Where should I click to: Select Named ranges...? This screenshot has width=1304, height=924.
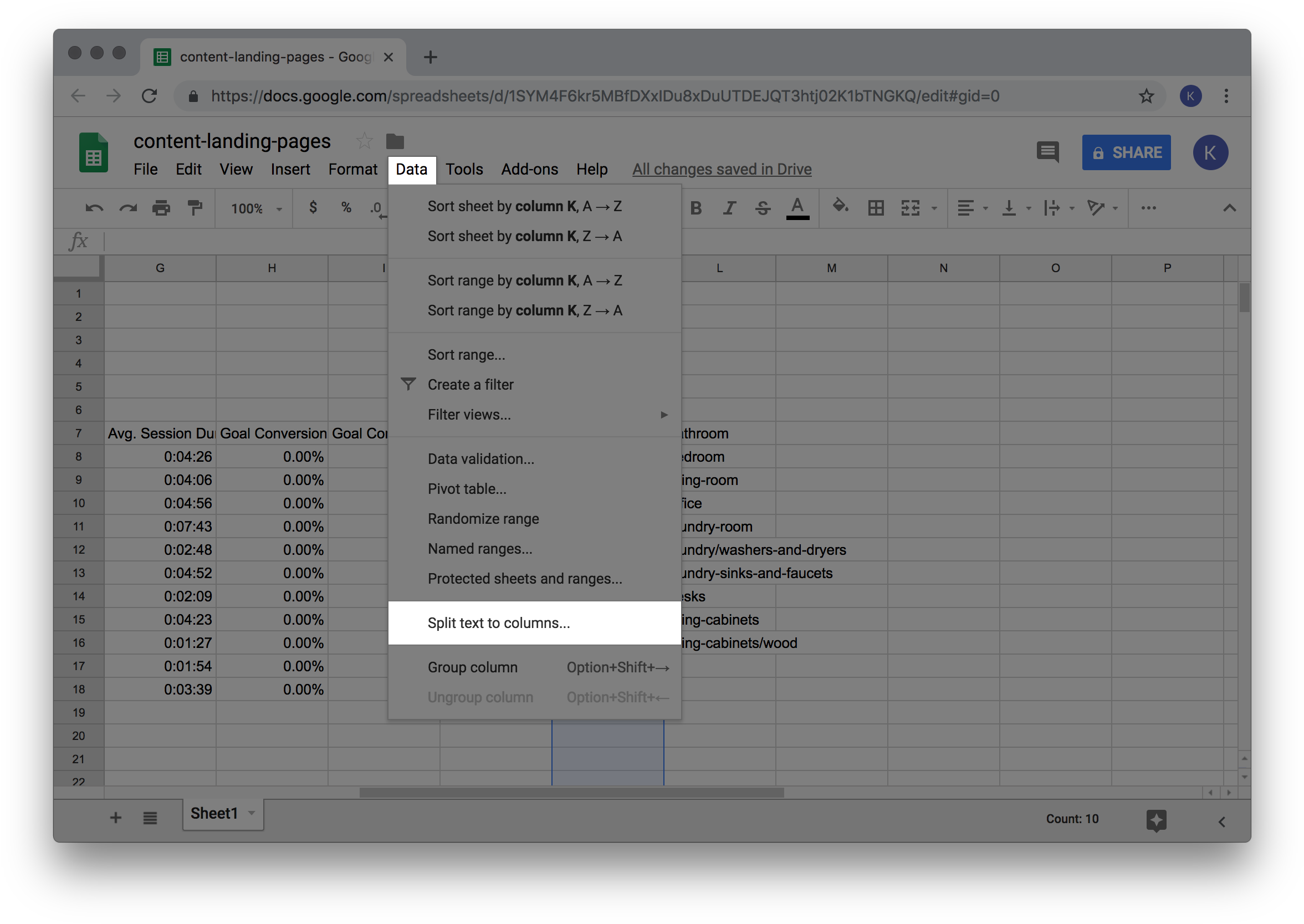point(535,549)
